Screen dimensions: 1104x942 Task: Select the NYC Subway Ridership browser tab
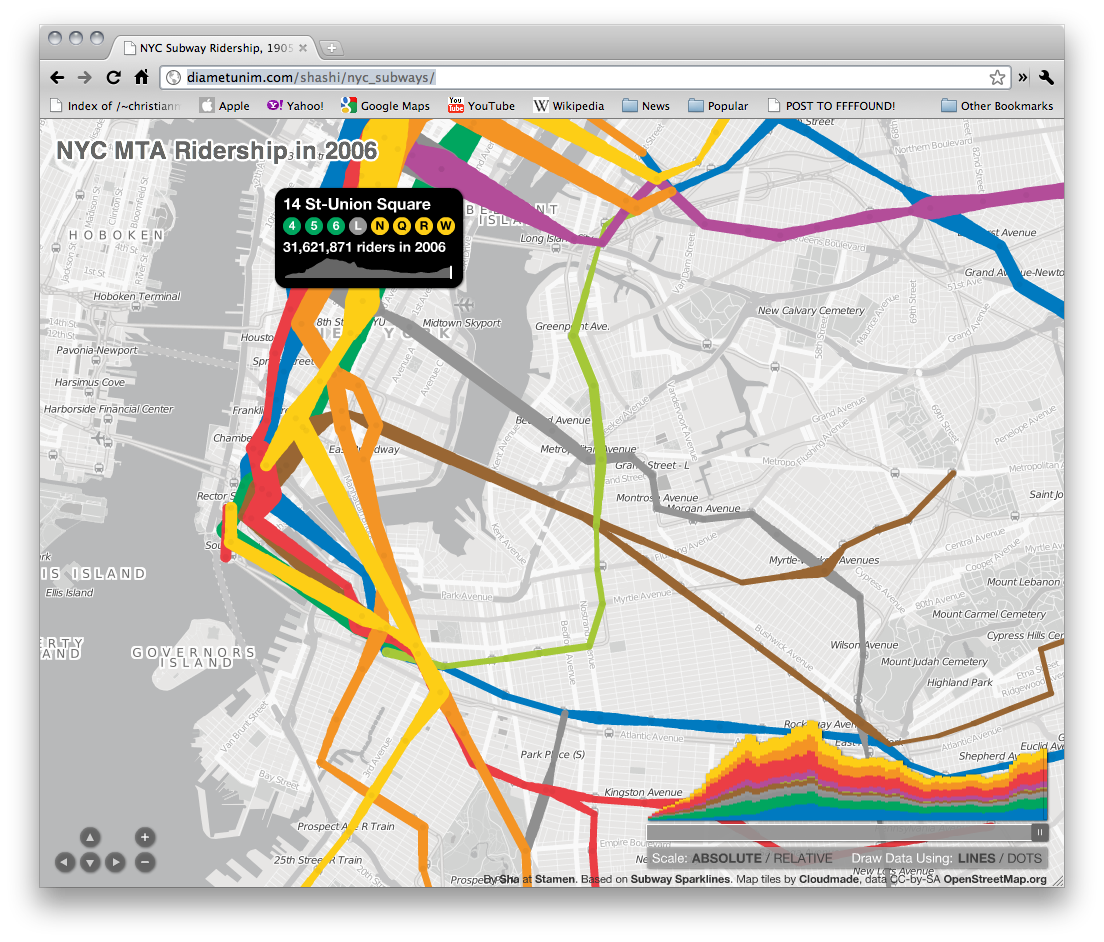click(x=210, y=47)
